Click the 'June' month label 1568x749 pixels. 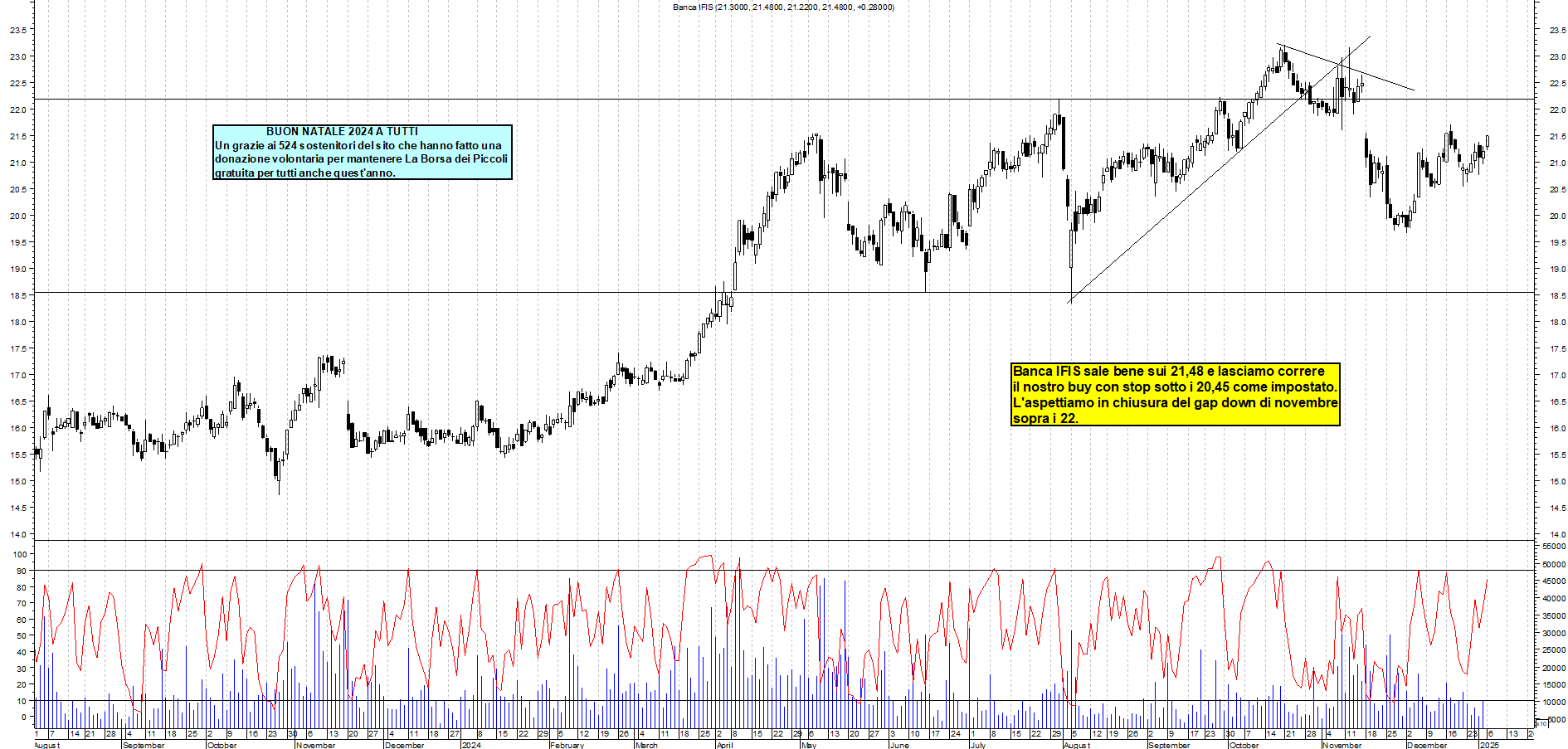(900, 745)
